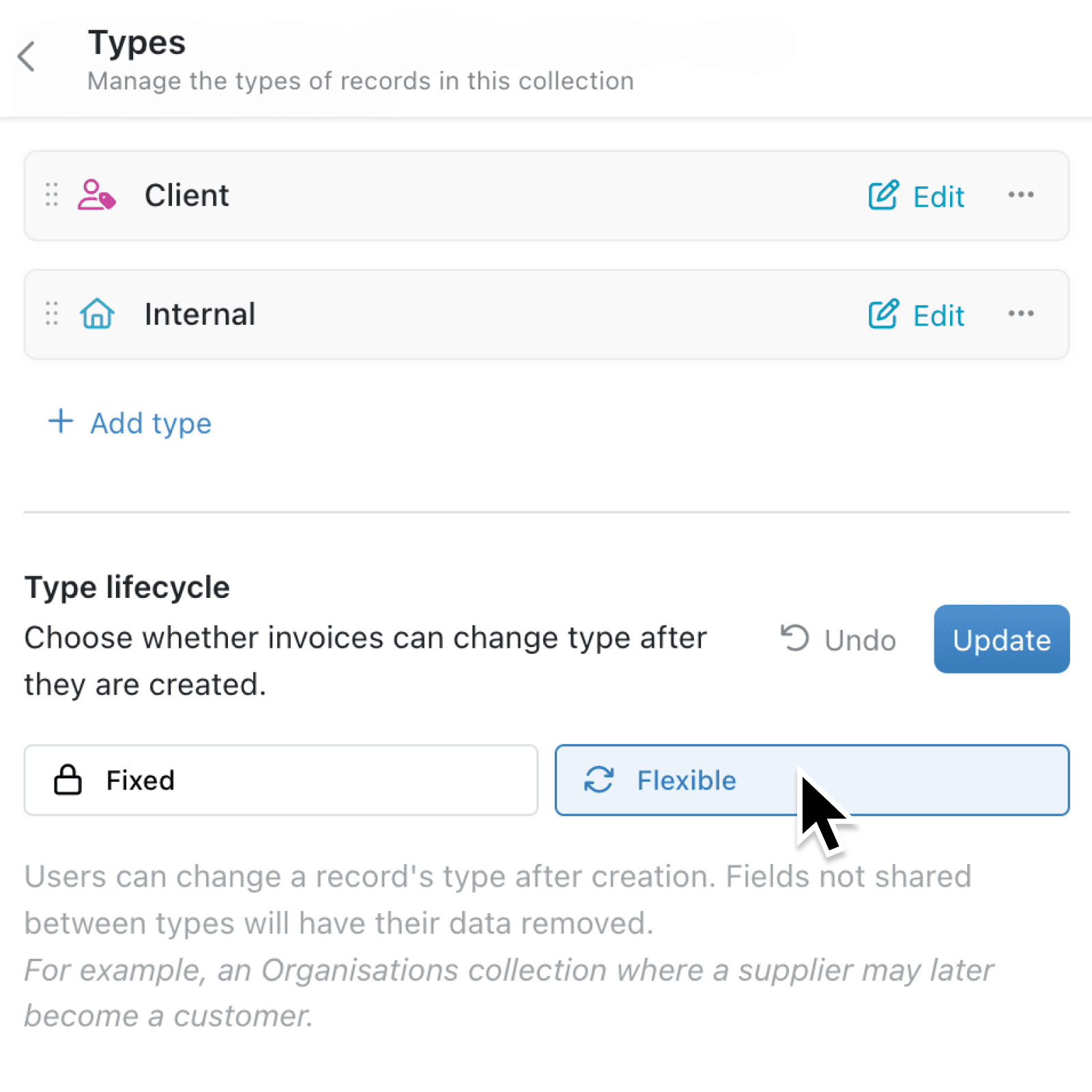Click the Client person icon
1092x1092 pixels.
[96, 196]
